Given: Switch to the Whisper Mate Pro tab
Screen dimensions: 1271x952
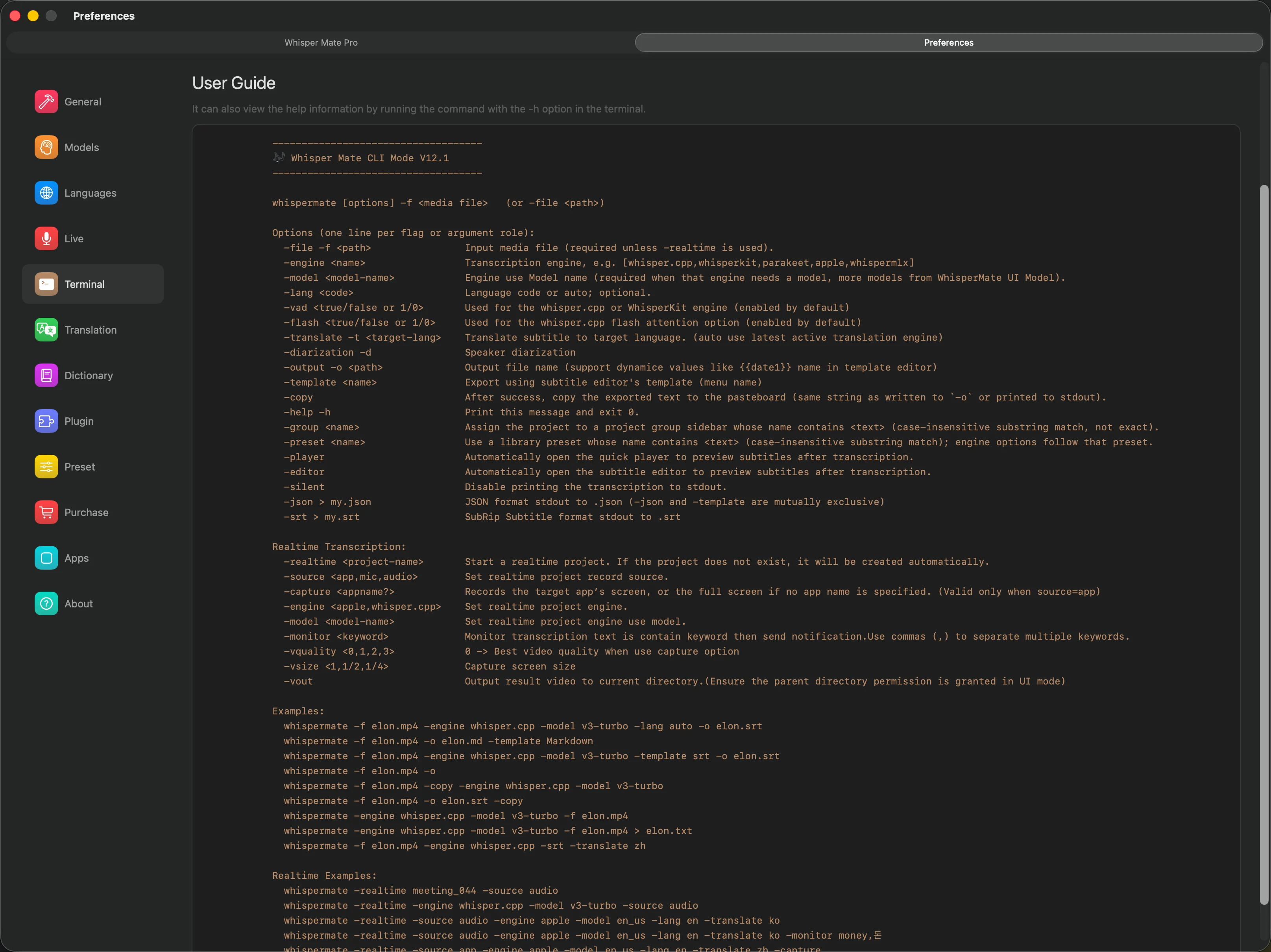Looking at the screenshot, I should [321, 42].
